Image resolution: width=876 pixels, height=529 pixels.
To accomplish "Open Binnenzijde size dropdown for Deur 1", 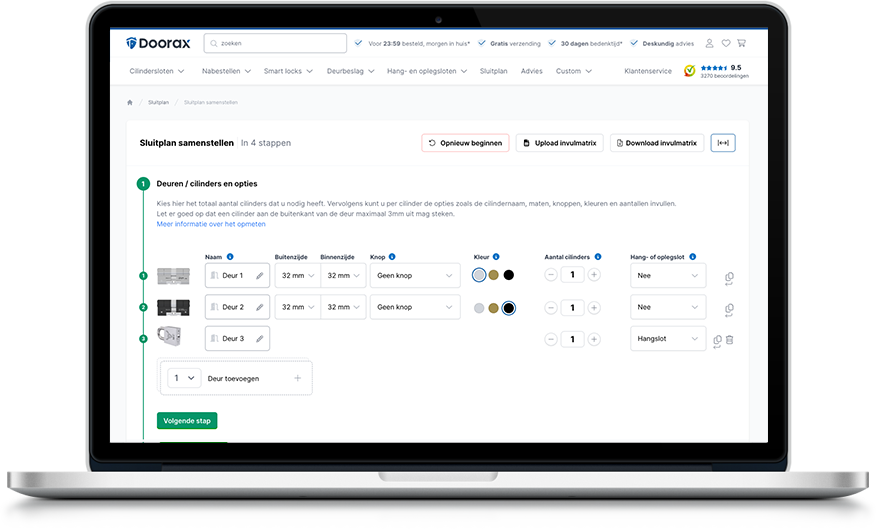I will point(343,275).
